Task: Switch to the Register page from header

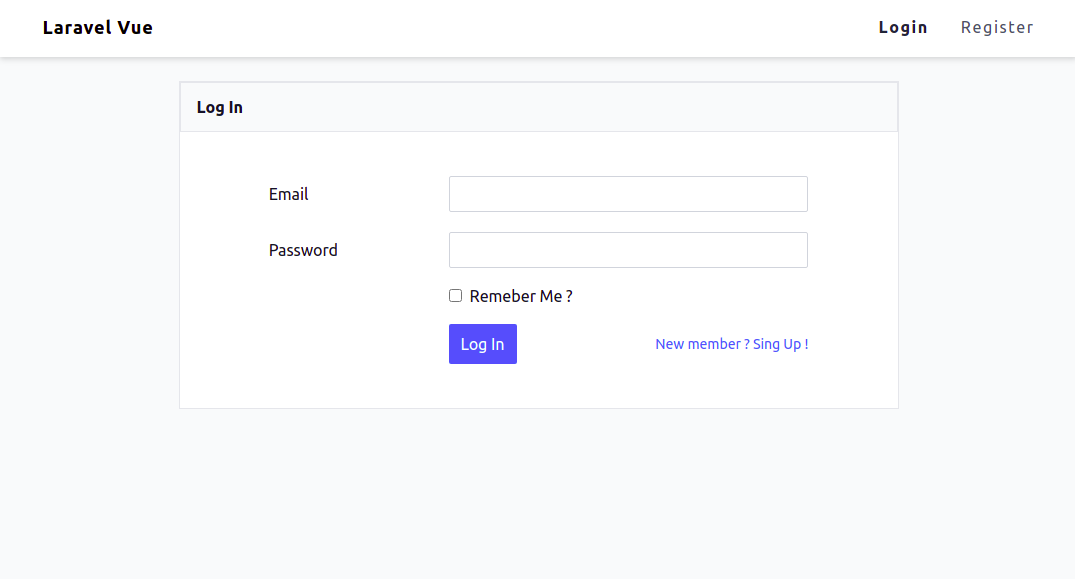Action: click(997, 27)
